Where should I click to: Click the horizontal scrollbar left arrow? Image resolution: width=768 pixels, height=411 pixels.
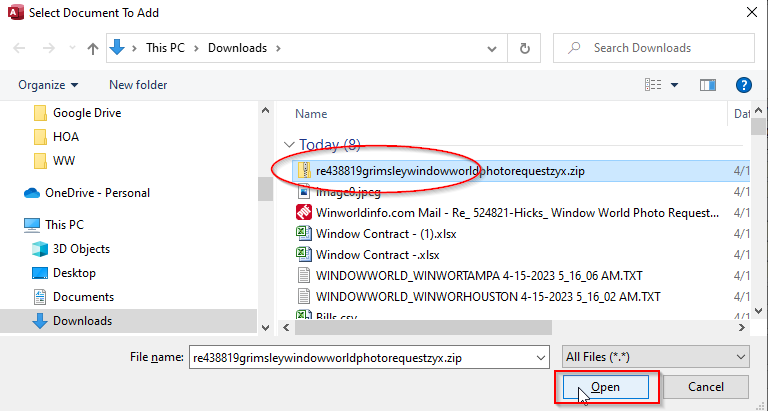pos(287,328)
